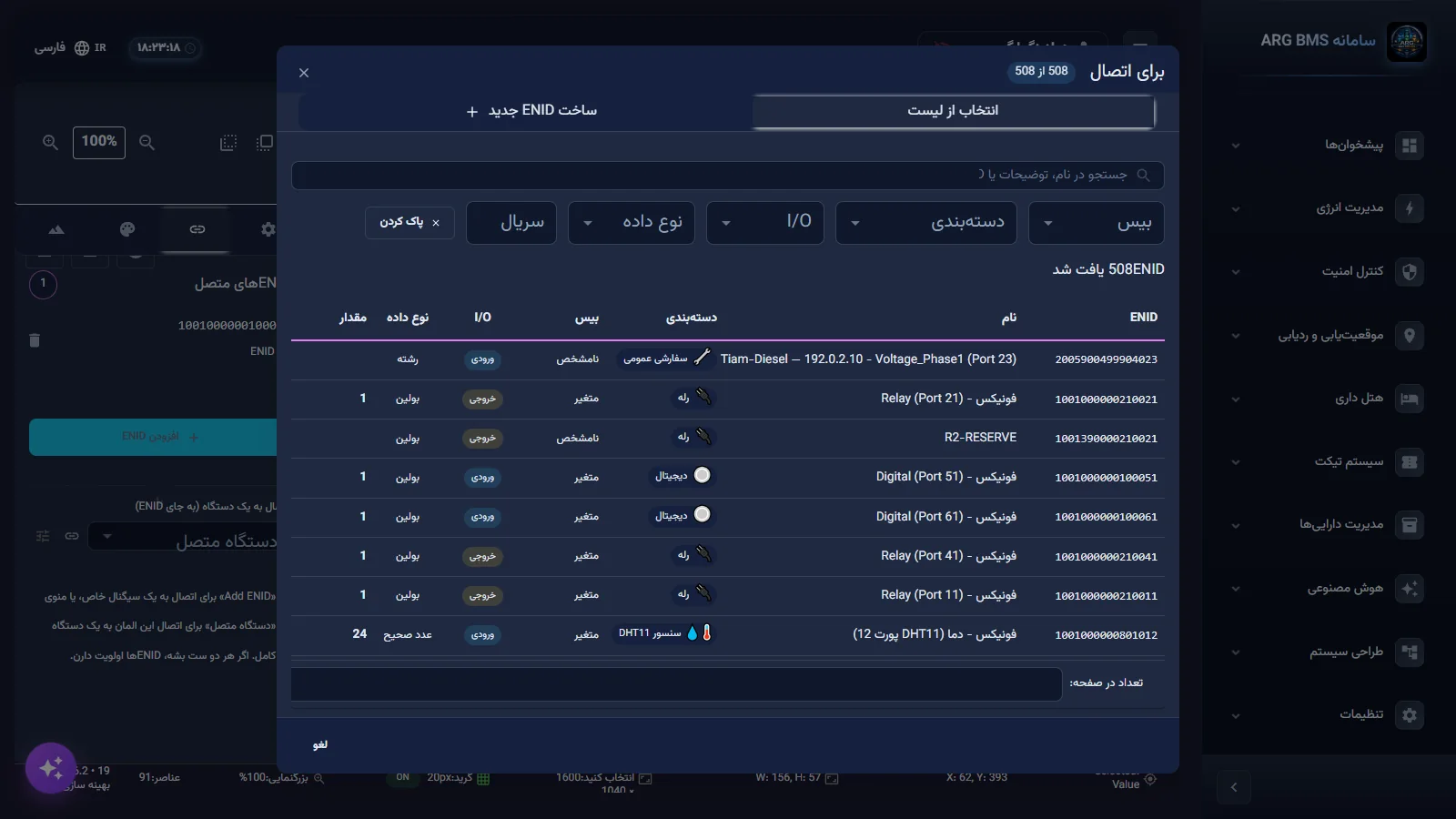Open the palette style tab icon

127,229
